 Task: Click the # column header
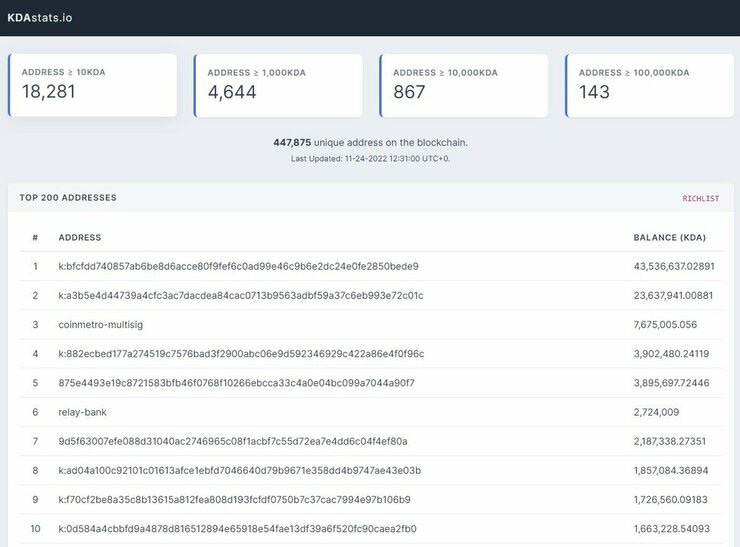coord(35,237)
